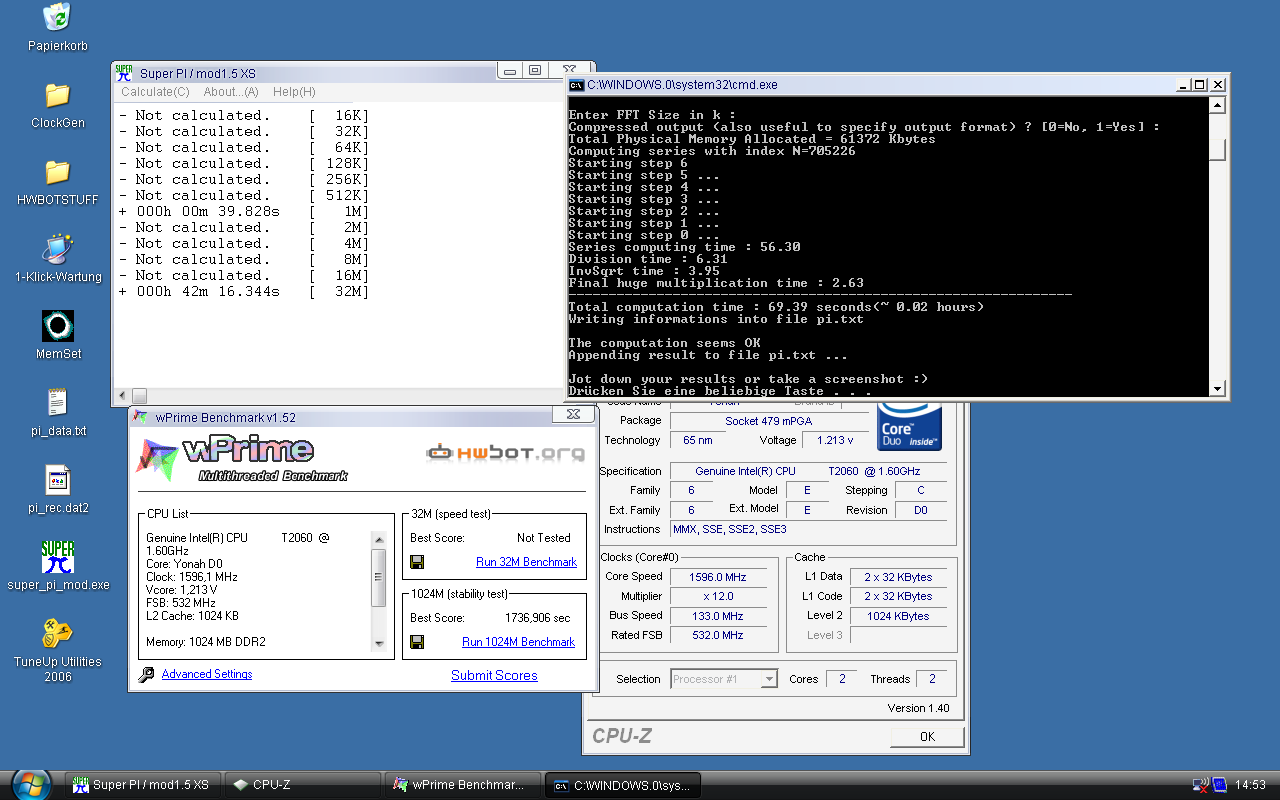This screenshot has height=800, width=1280.
Task: Click the cmd.exe title bar icon
Action: click(x=577, y=85)
